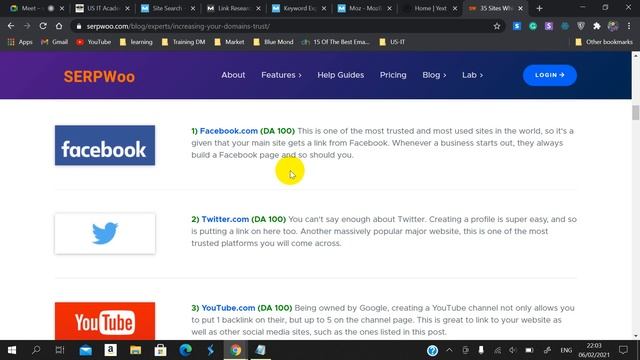Open the Windows Start menu
The image size is (640, 360).
[12, 350]
